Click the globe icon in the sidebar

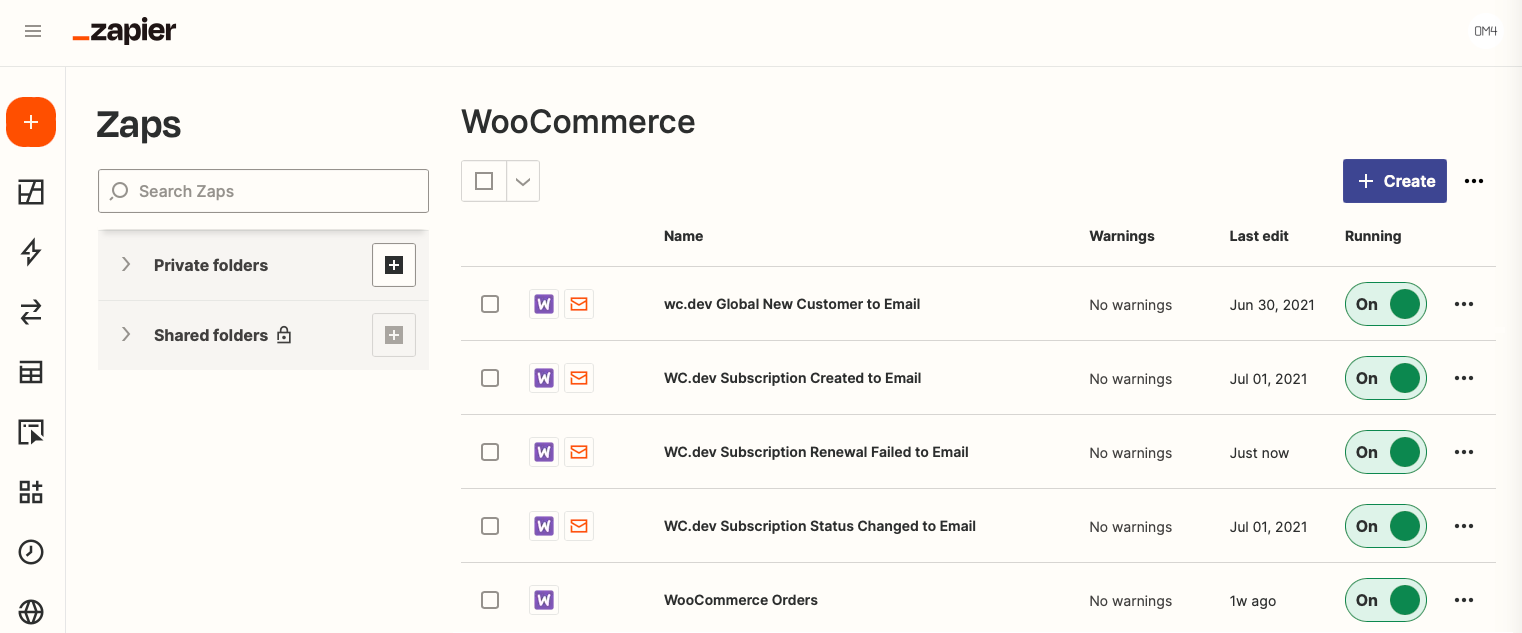[31, 612]
